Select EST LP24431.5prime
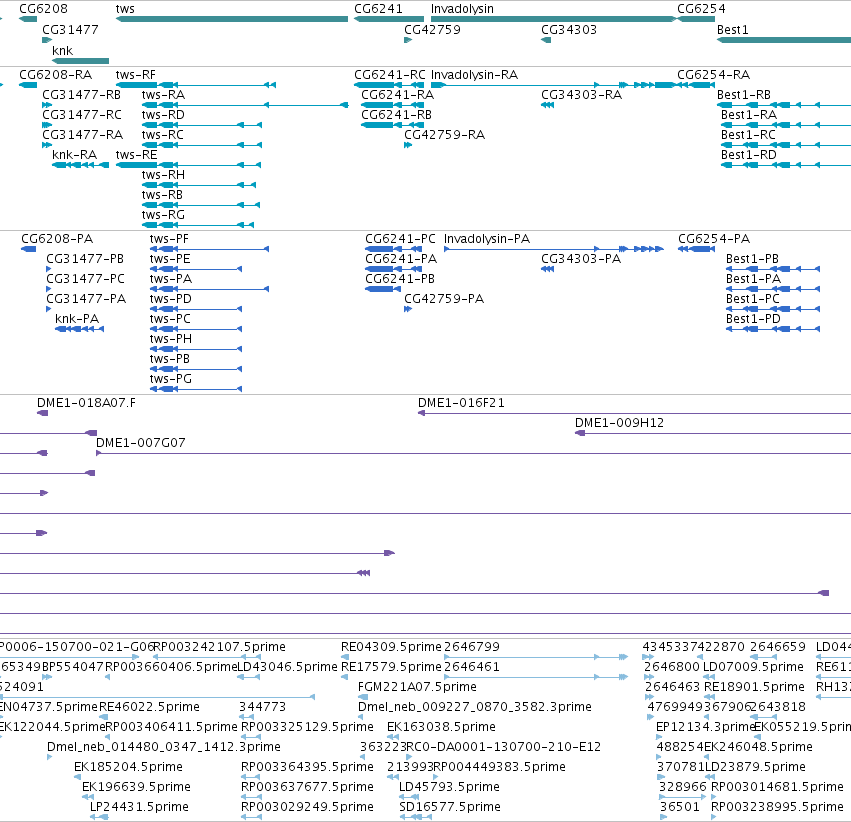 click(99, 817)
